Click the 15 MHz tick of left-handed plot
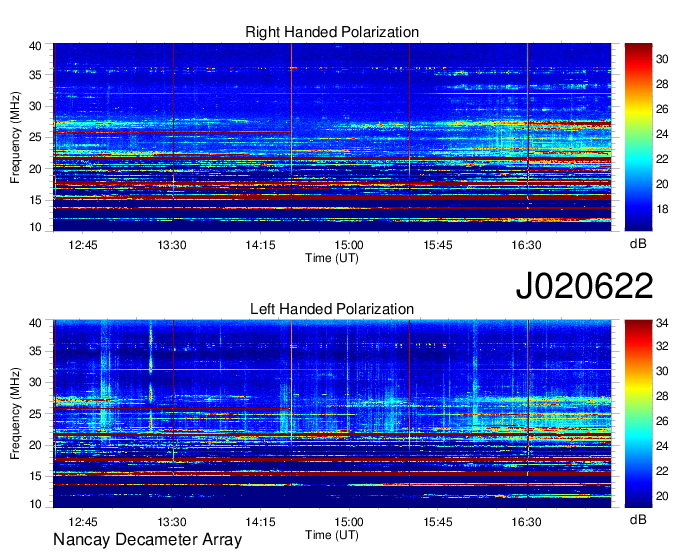This screenshot has width=680, height=552. pos(36,476)
